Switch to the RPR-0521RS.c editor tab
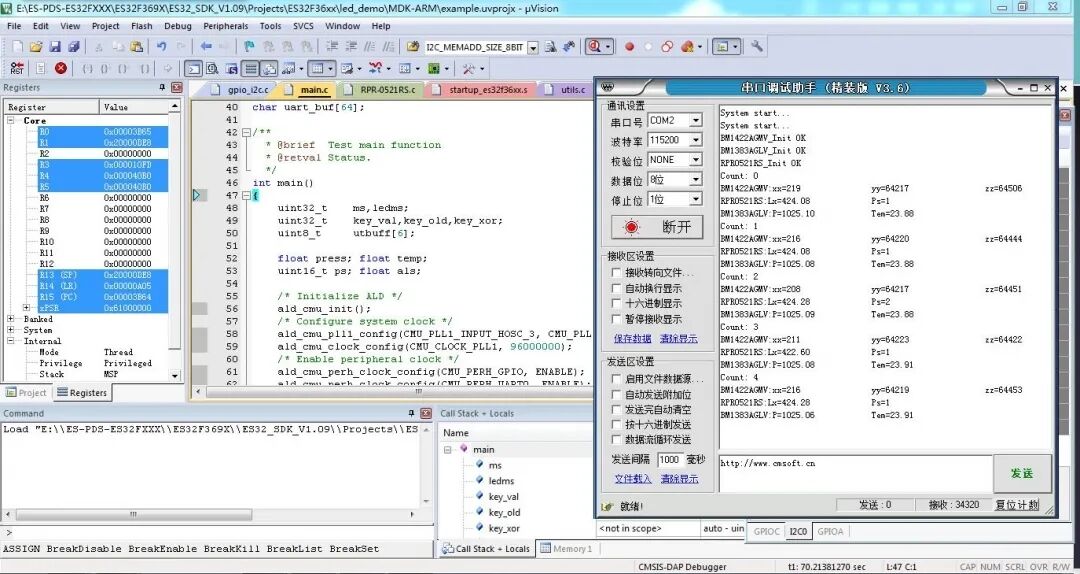Screen dimensions: 1080x574 387,89
